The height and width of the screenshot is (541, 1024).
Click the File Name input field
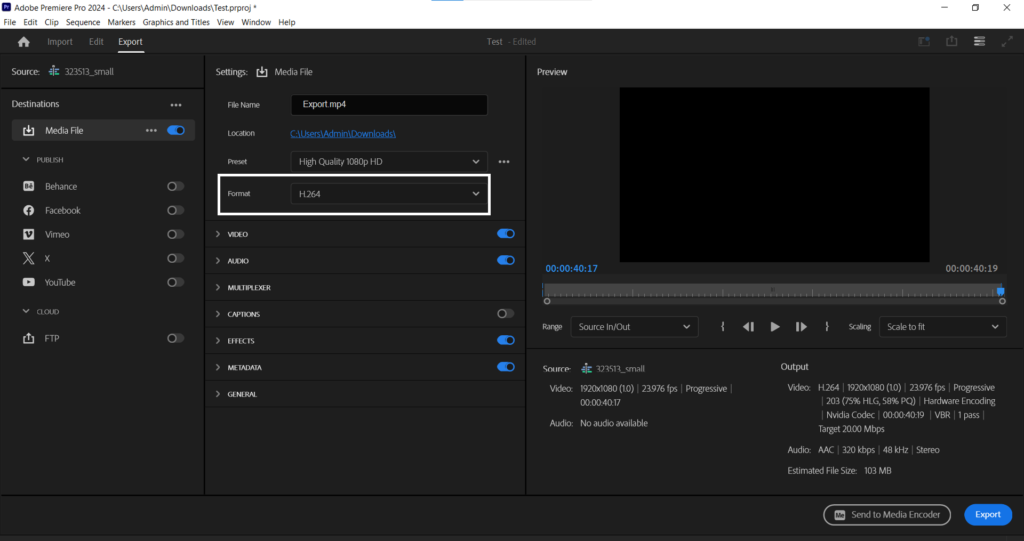click(x=389, y=104)
